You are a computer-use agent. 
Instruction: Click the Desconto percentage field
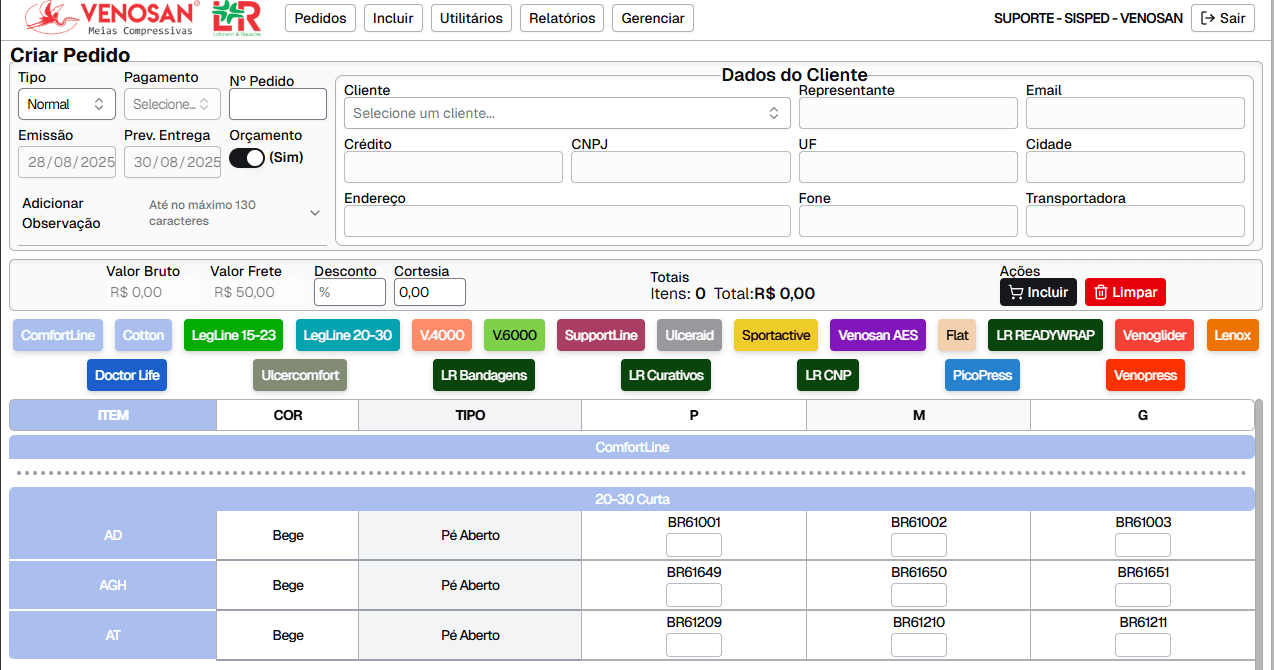coord(349,292)
